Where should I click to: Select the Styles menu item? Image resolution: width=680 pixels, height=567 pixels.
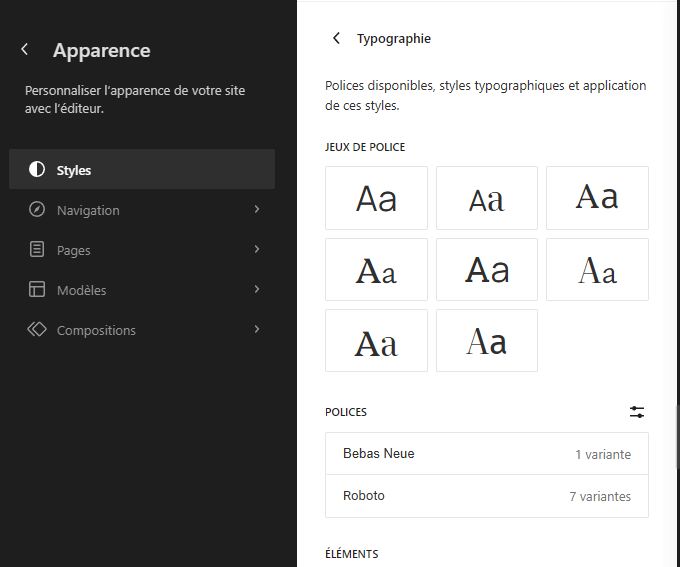click(x=142, y=170)
